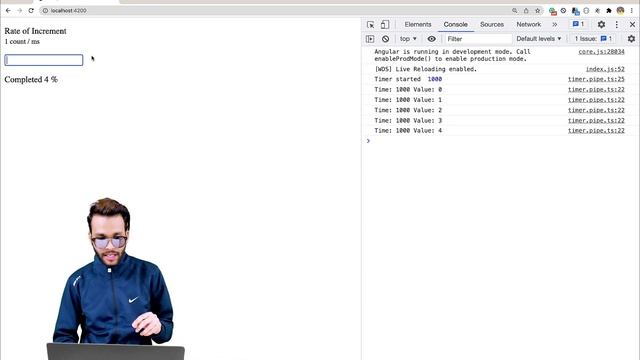Click the 1 Issue link in console toolbar
The image size is (640, 360).
(593, 39)
